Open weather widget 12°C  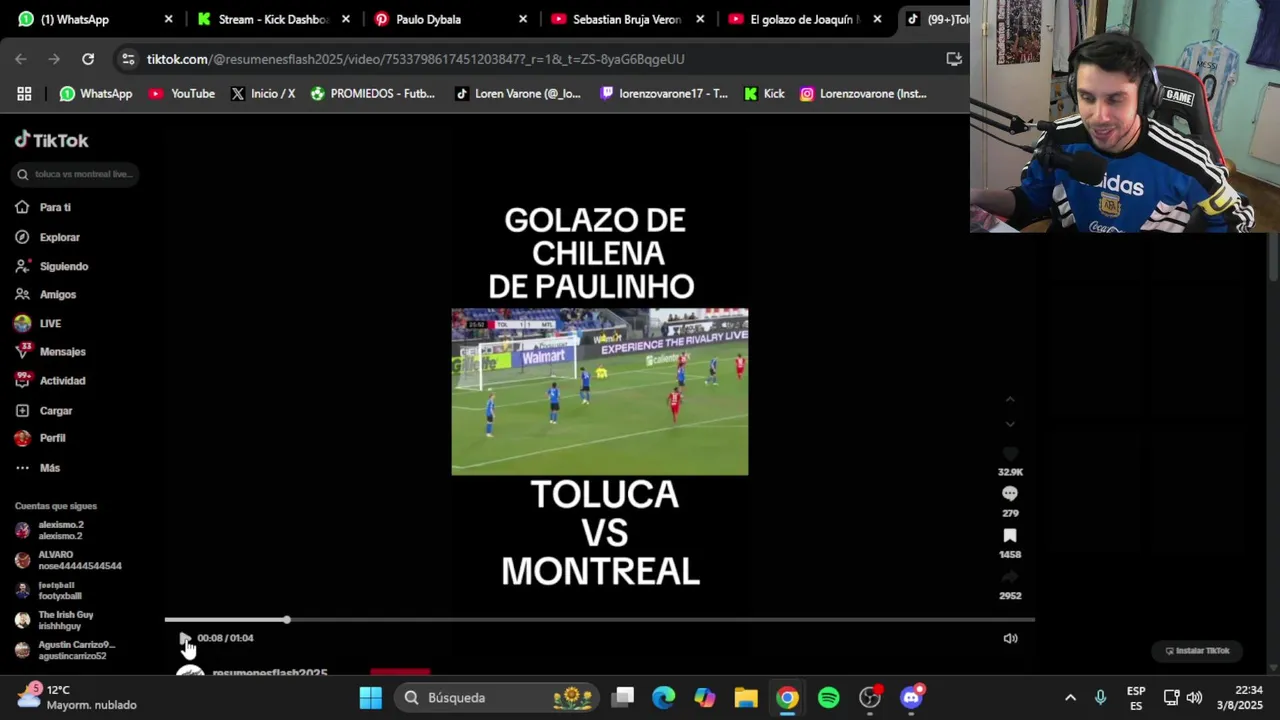pos(76,697)
